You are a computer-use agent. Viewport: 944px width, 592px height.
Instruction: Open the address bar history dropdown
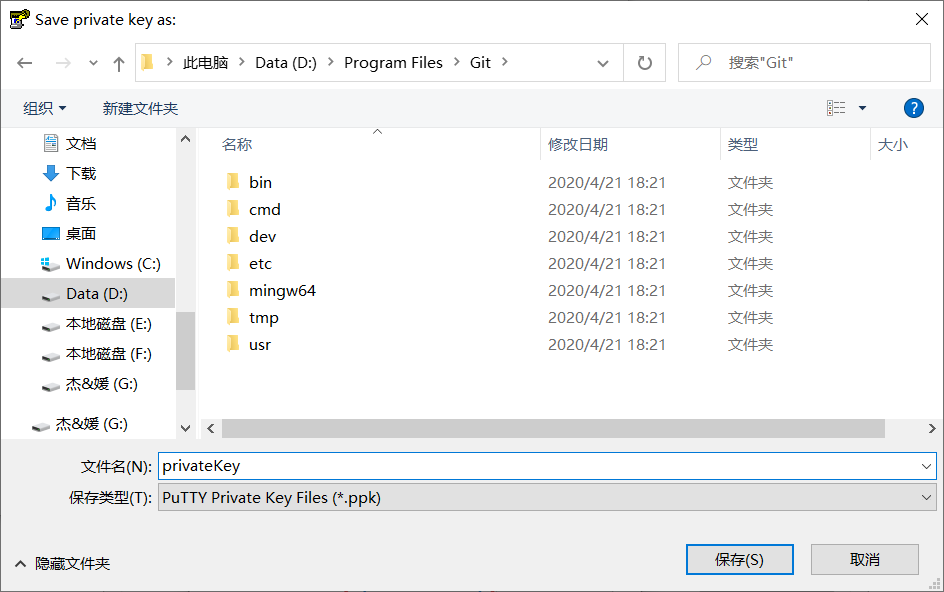pos(604,62)
